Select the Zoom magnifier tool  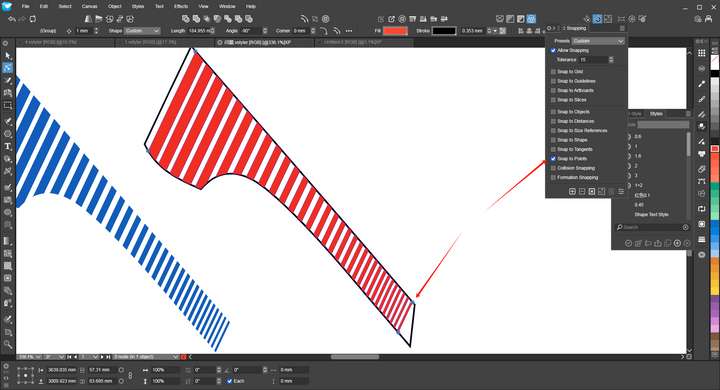[7, 344]
